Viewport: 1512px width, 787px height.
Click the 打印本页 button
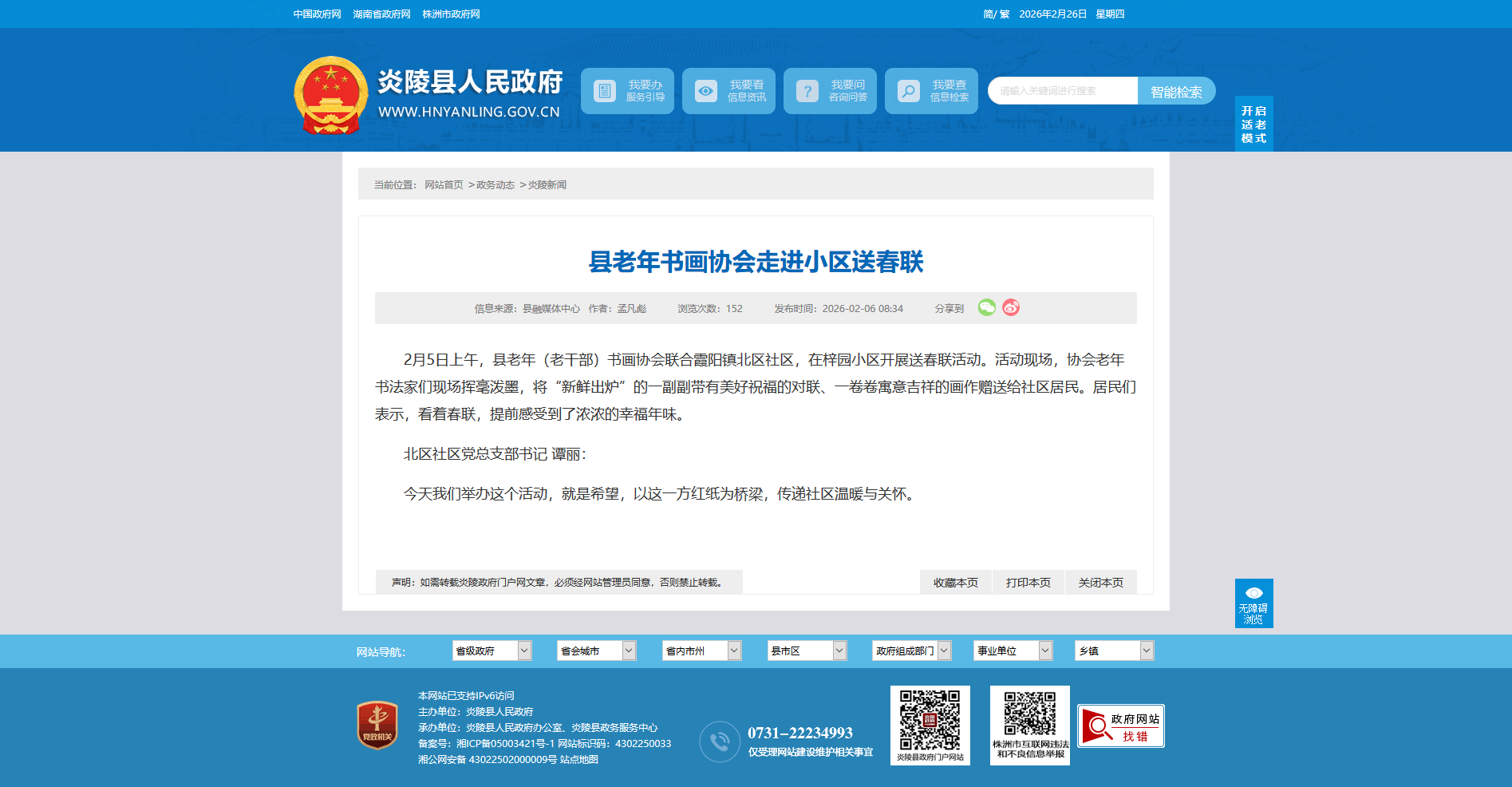[1028, 583]
